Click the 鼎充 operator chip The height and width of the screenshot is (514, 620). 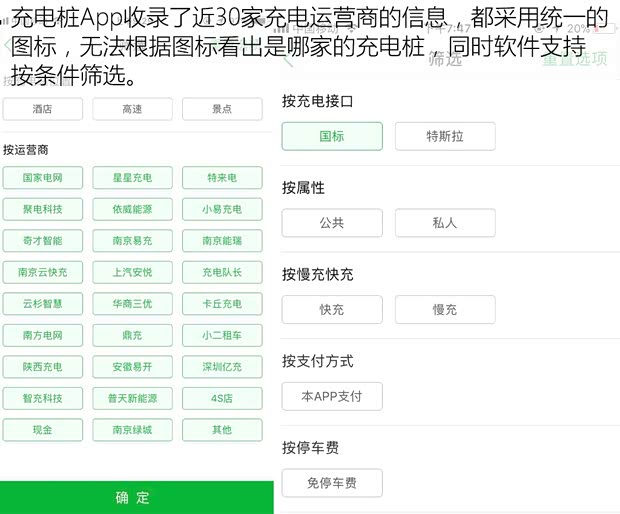(132, 335)
